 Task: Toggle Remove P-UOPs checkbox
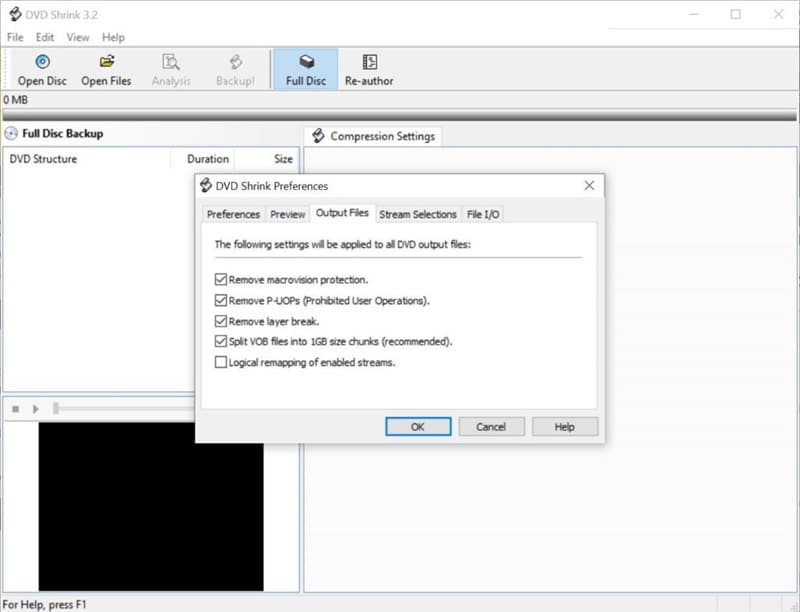coord(220,300)
